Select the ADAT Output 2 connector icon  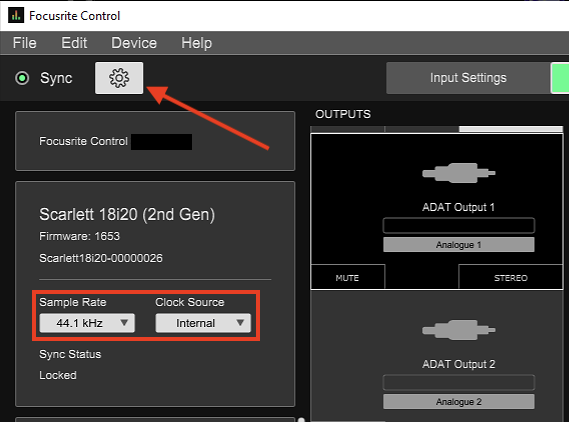tap(459, 330)
